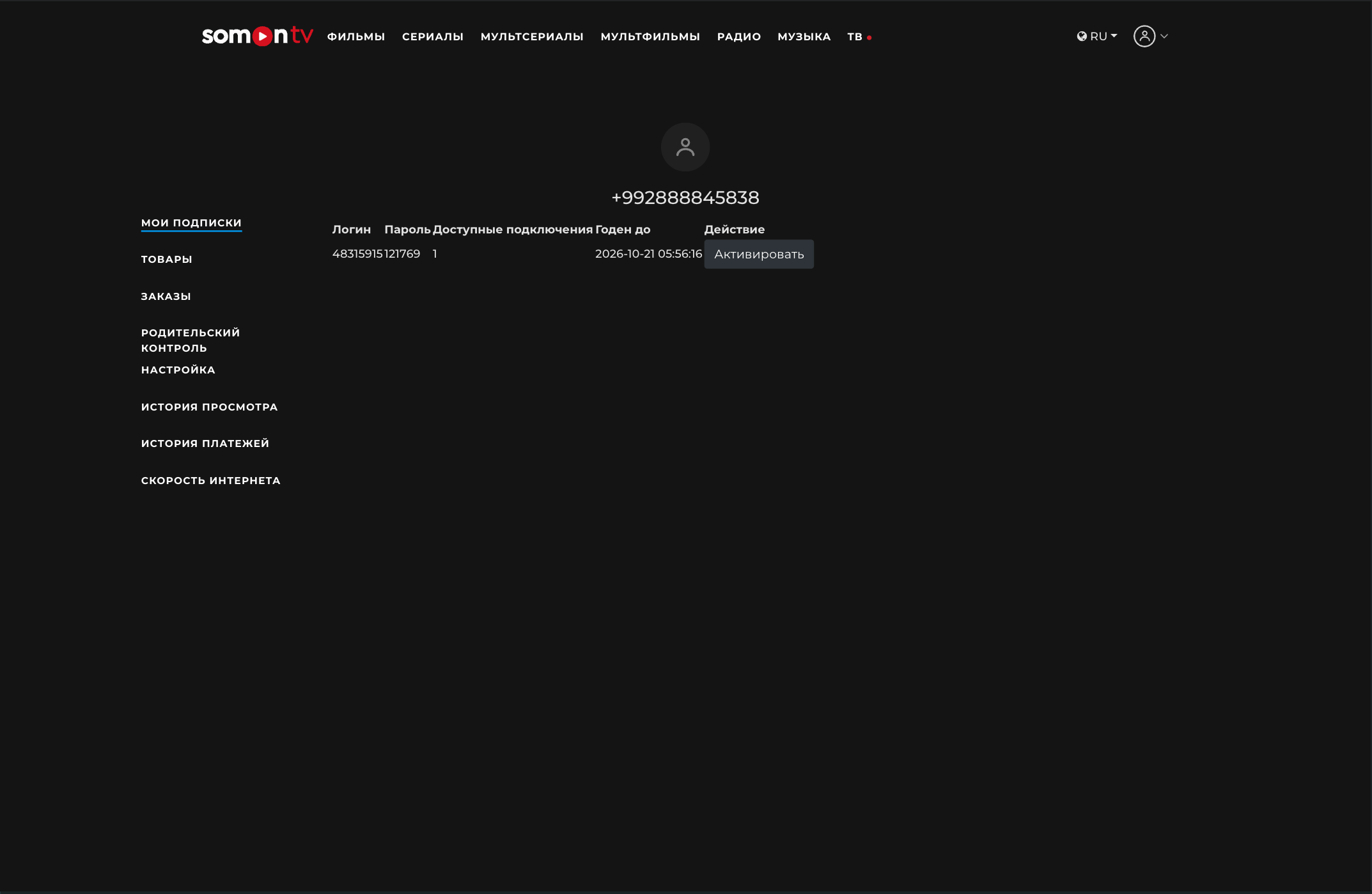
Task: Open Родительский контроль settings
Action: (191, 341)
